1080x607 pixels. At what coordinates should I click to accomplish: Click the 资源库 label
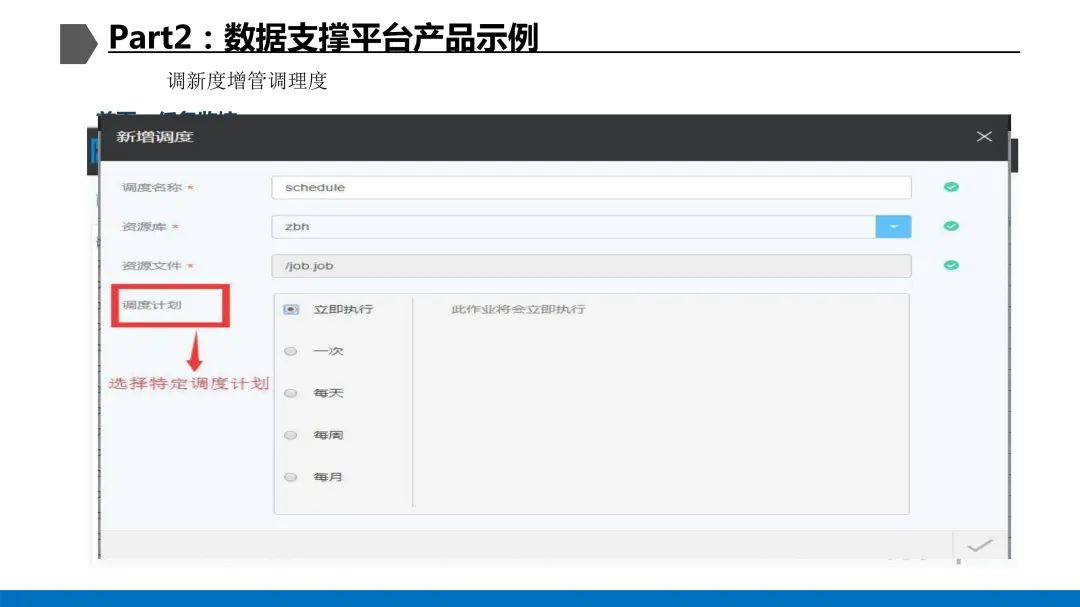click(x=144, y=227)
